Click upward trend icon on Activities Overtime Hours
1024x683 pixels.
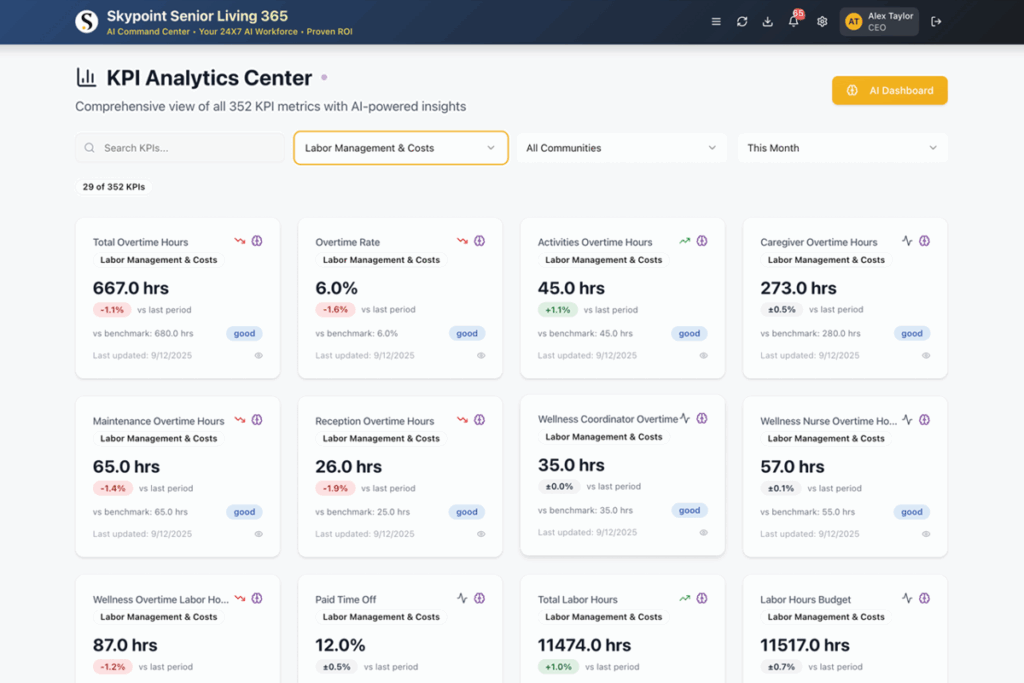tap(684, 241)
